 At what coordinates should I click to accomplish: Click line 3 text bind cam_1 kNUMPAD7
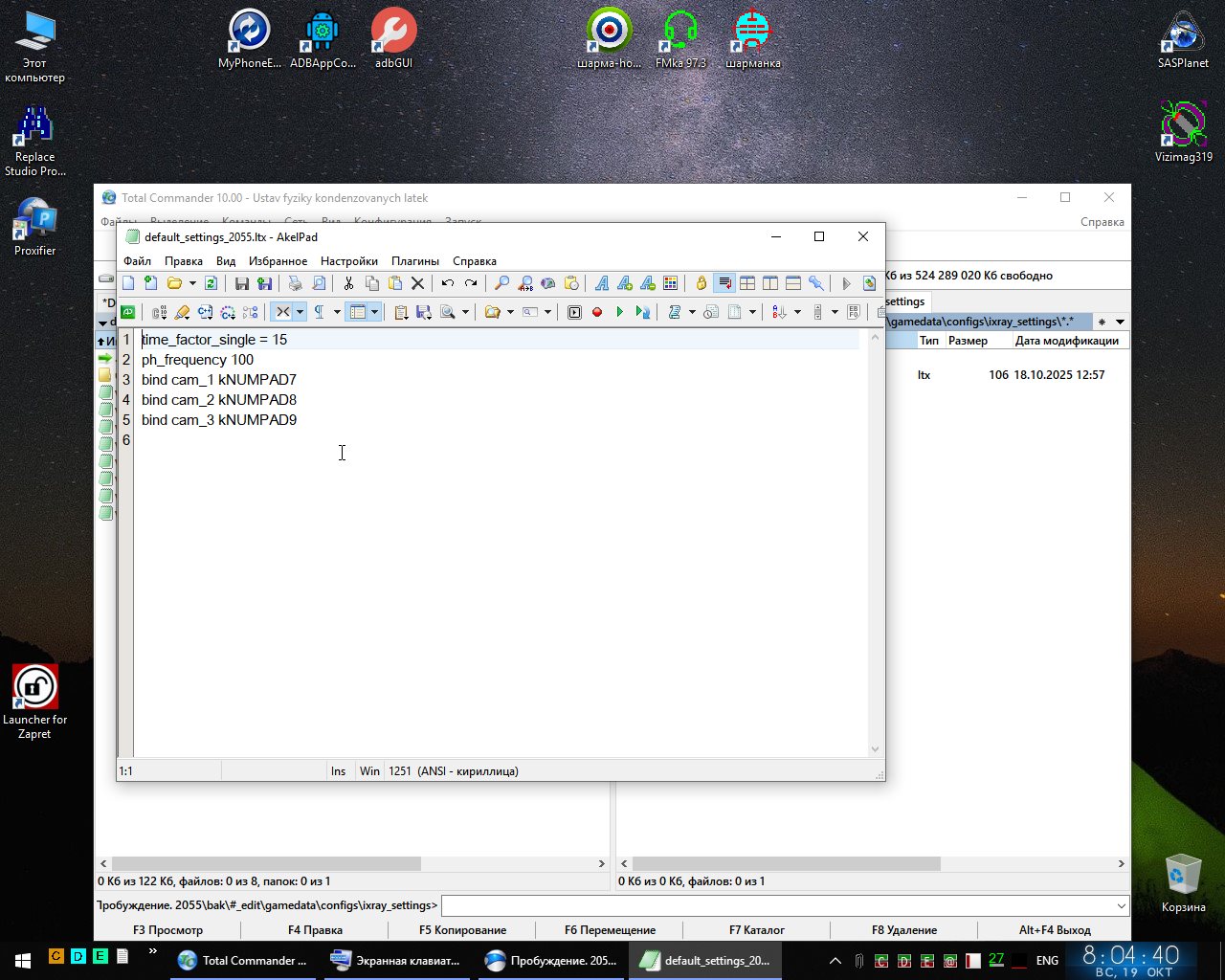tap(218, 380)
